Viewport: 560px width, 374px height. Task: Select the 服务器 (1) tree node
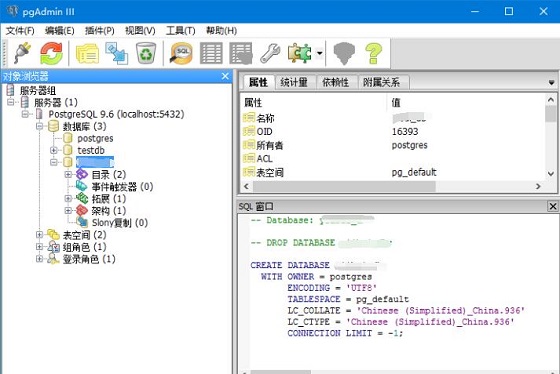[x=55, y=103]
